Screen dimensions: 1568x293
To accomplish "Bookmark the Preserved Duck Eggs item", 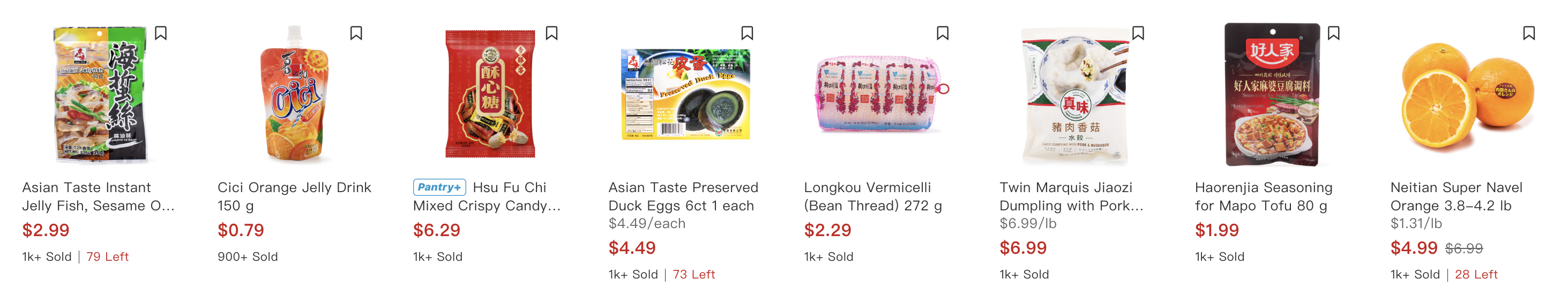I will (x=747, y=33).
